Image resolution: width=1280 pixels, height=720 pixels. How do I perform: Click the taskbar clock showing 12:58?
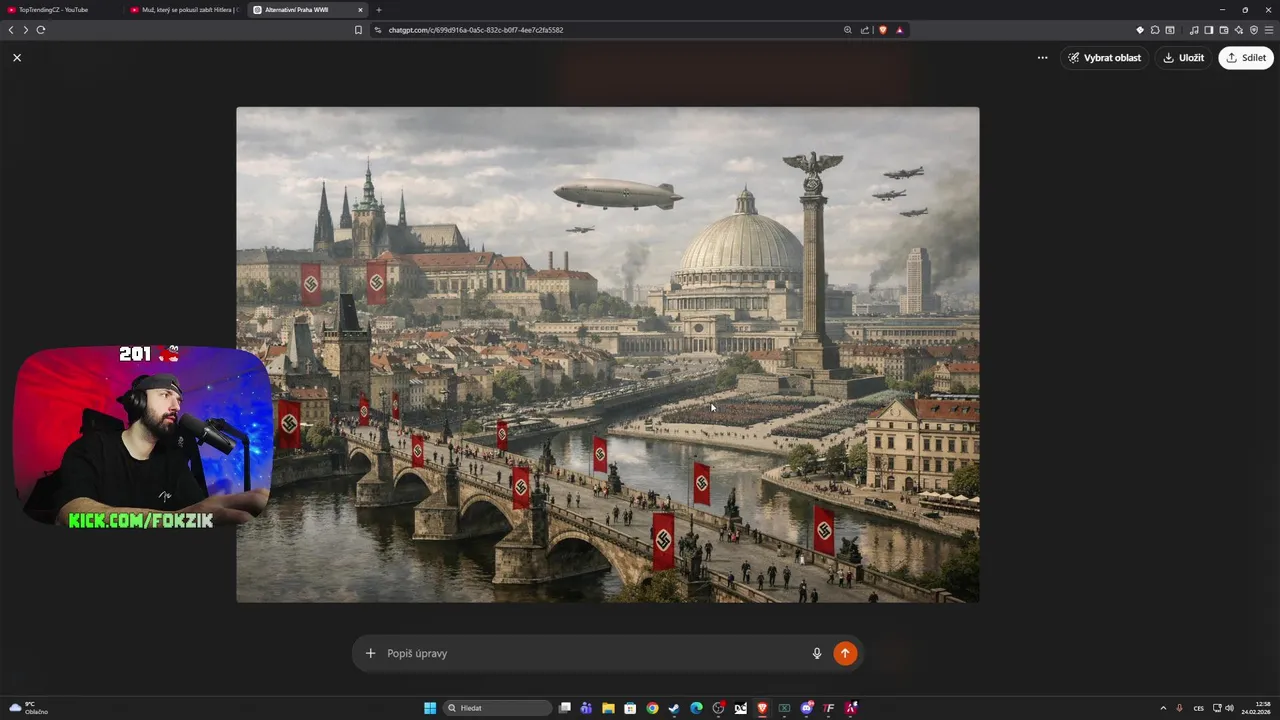pos(1255,708)
